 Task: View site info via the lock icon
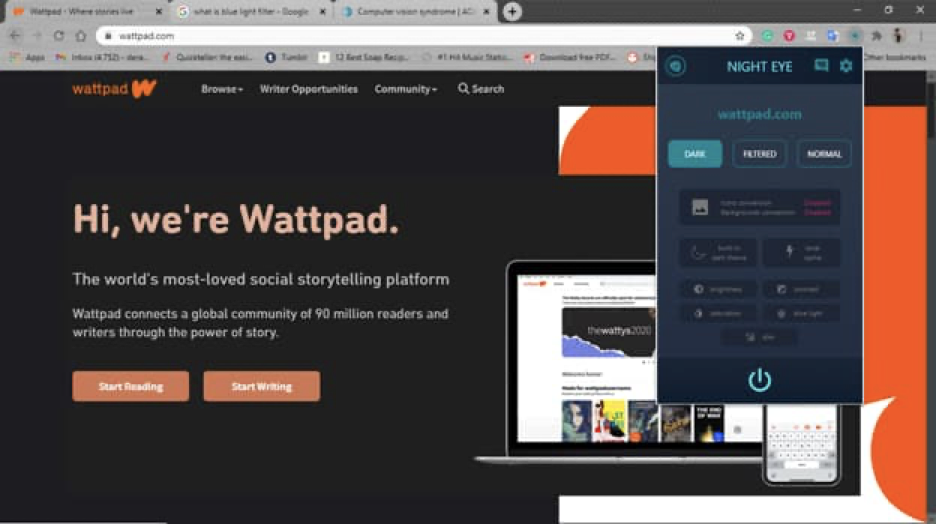[108, 36]
